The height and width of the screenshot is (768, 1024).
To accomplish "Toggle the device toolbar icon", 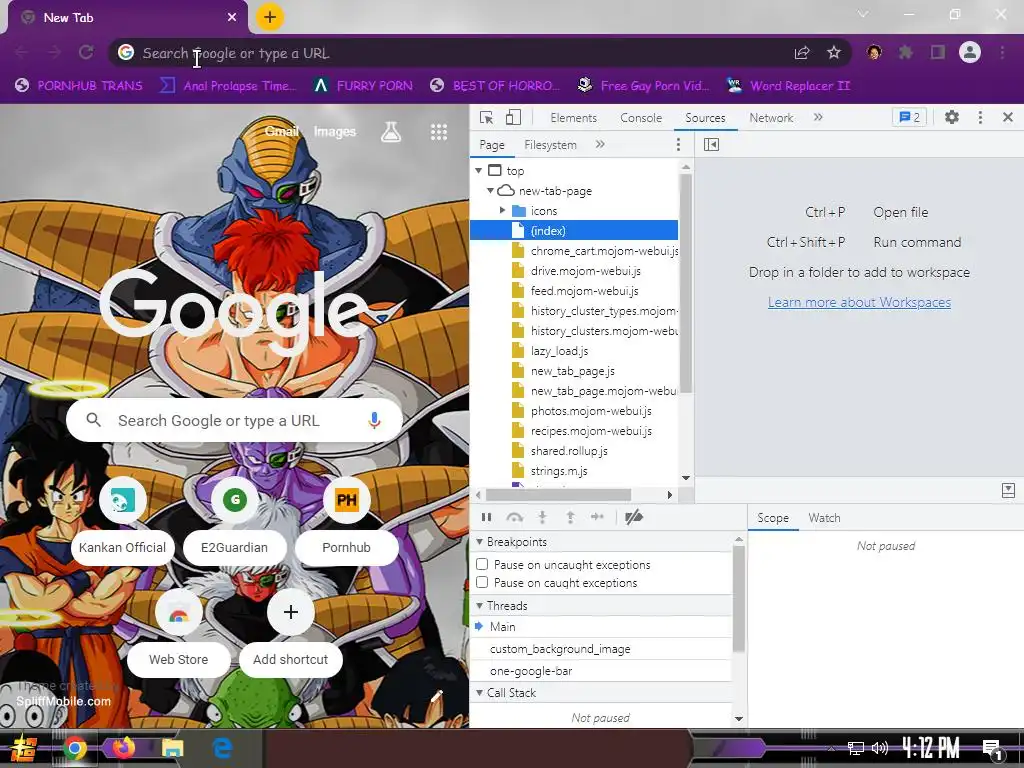I will pyautogui.click(x=513, y=118).
